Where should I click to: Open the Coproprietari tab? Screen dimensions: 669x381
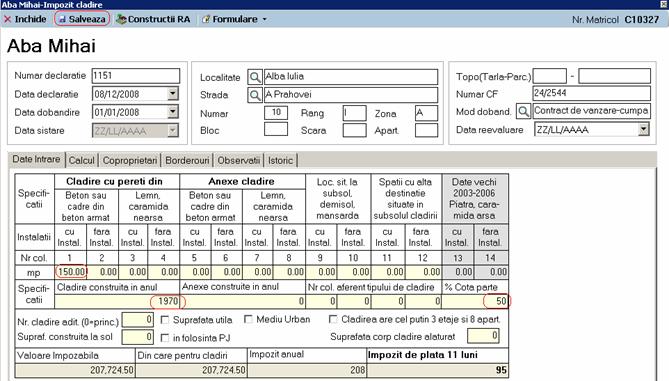(130, 160)
